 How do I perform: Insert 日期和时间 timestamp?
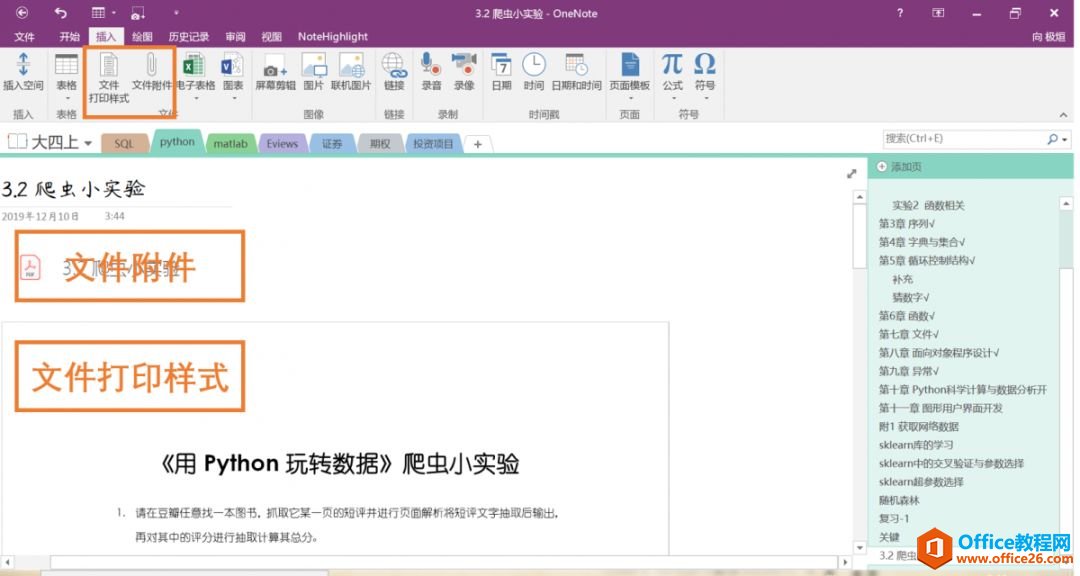coord(576,72)
